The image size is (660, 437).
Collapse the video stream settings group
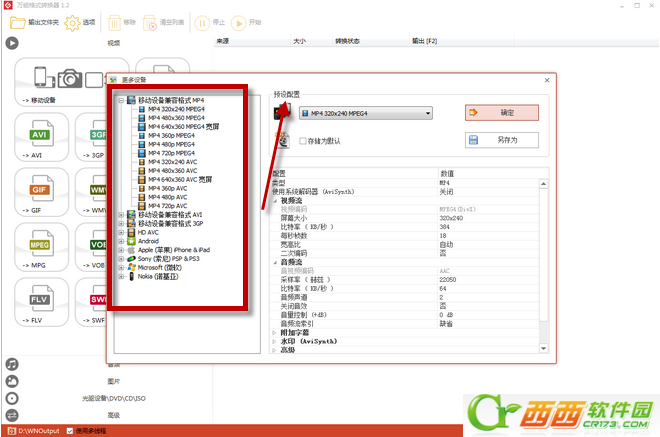(x=275, y=201)
